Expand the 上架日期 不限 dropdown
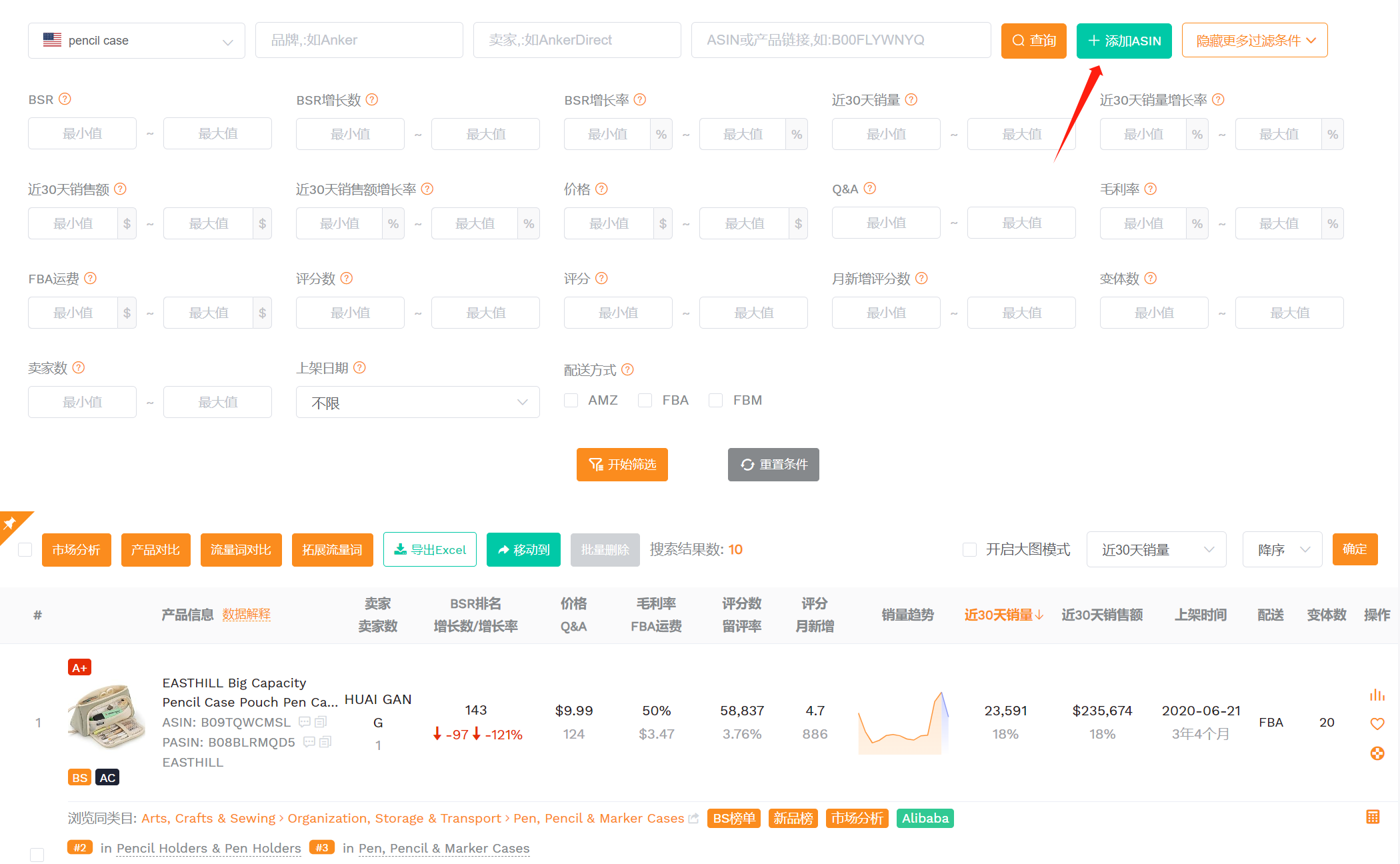Image resolution: width=1400 pixels, height=864 pixels. pos(417,402)
